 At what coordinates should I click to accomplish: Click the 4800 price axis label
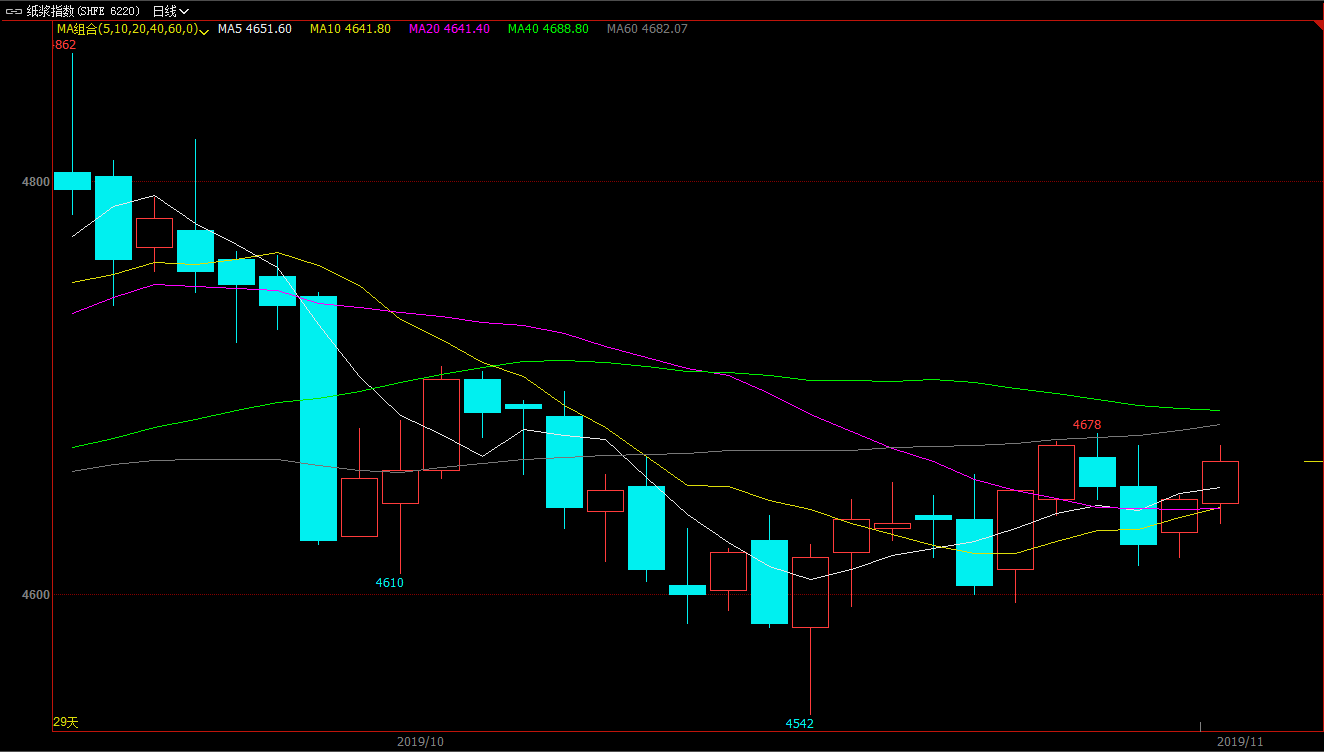(x=36, y=182)
